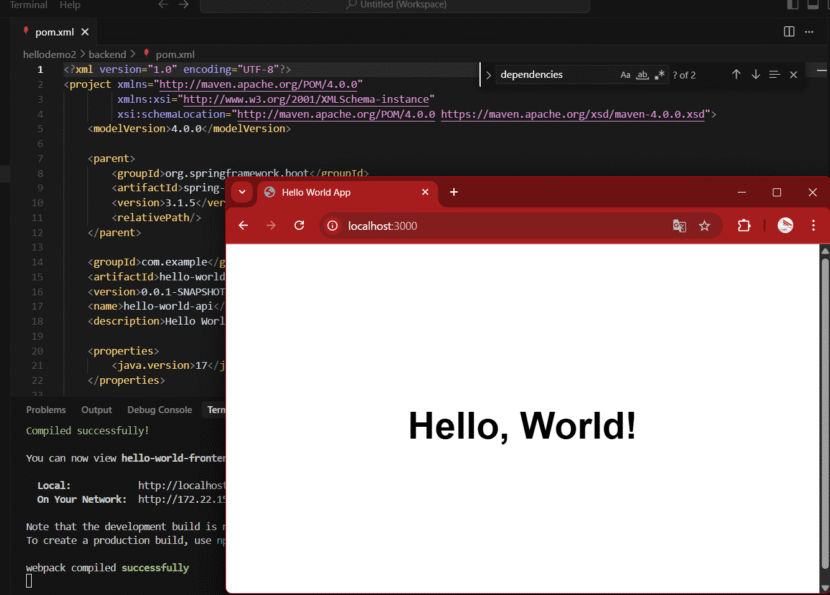Close the pom.xml editor tab

[x=85, y=32]
